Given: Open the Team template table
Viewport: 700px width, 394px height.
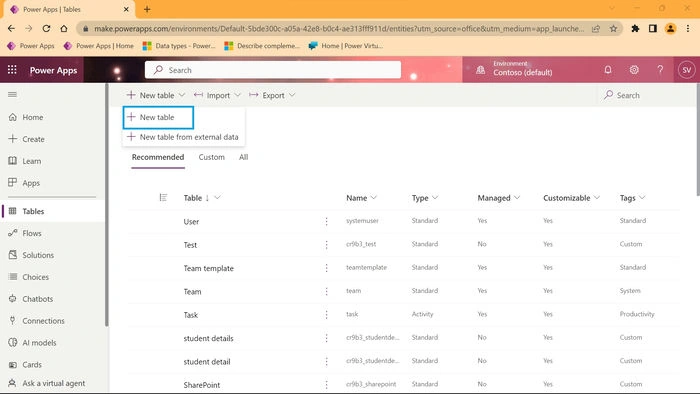Looking at the screenshot, I should click(x=208, y=268).
